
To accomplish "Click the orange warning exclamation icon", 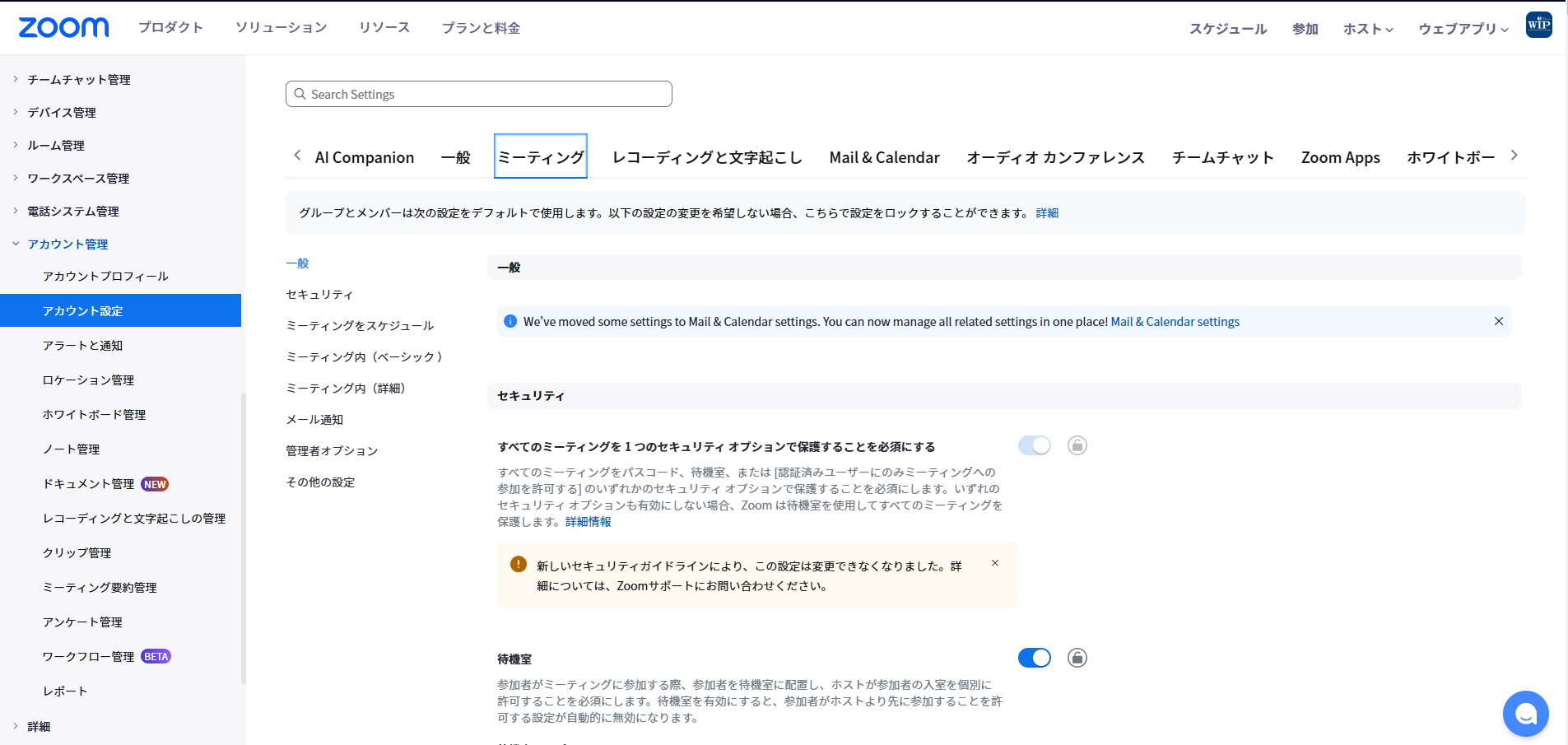I will [518, 564].
